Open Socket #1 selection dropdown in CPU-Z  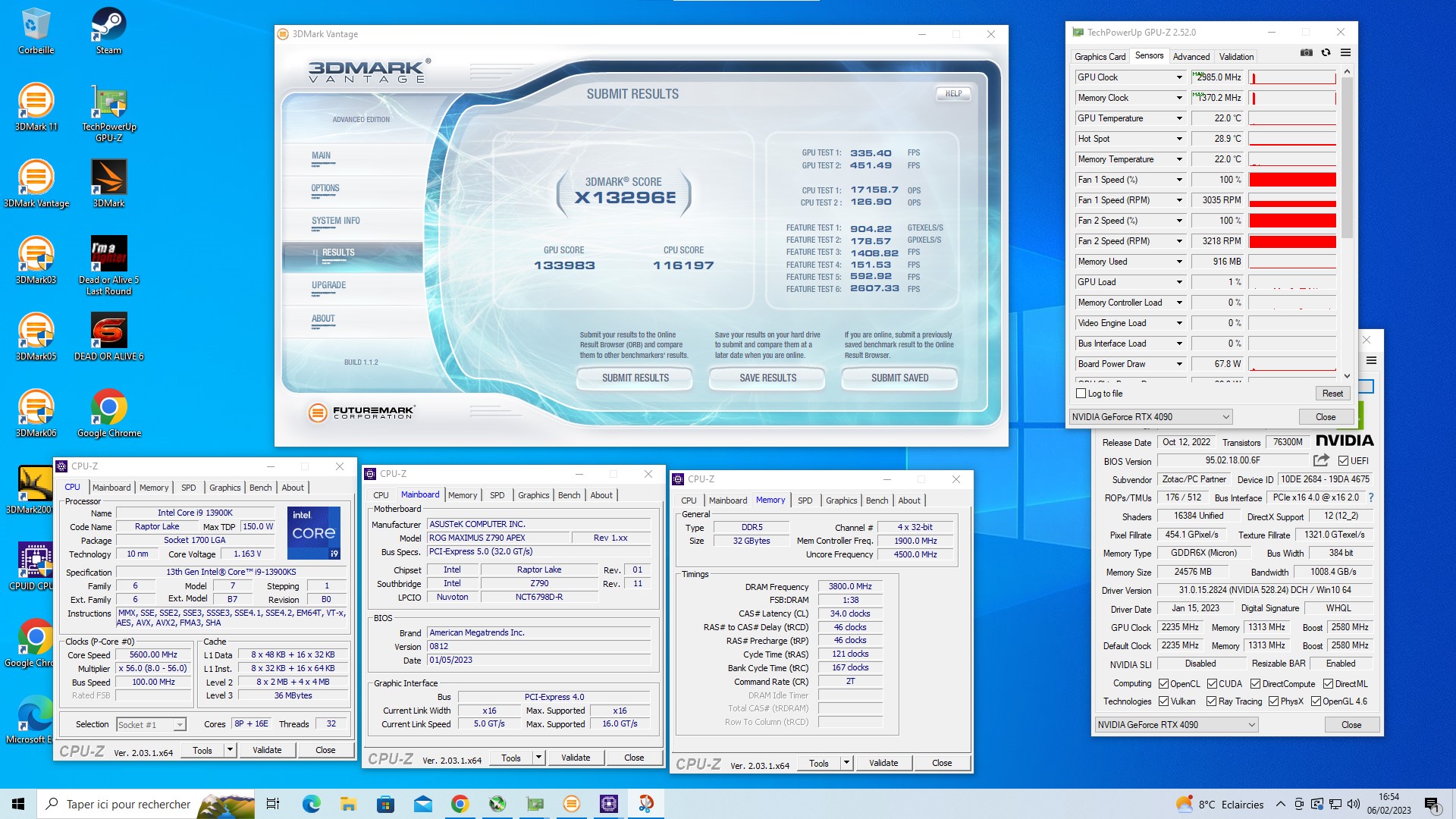coord(151,725)
